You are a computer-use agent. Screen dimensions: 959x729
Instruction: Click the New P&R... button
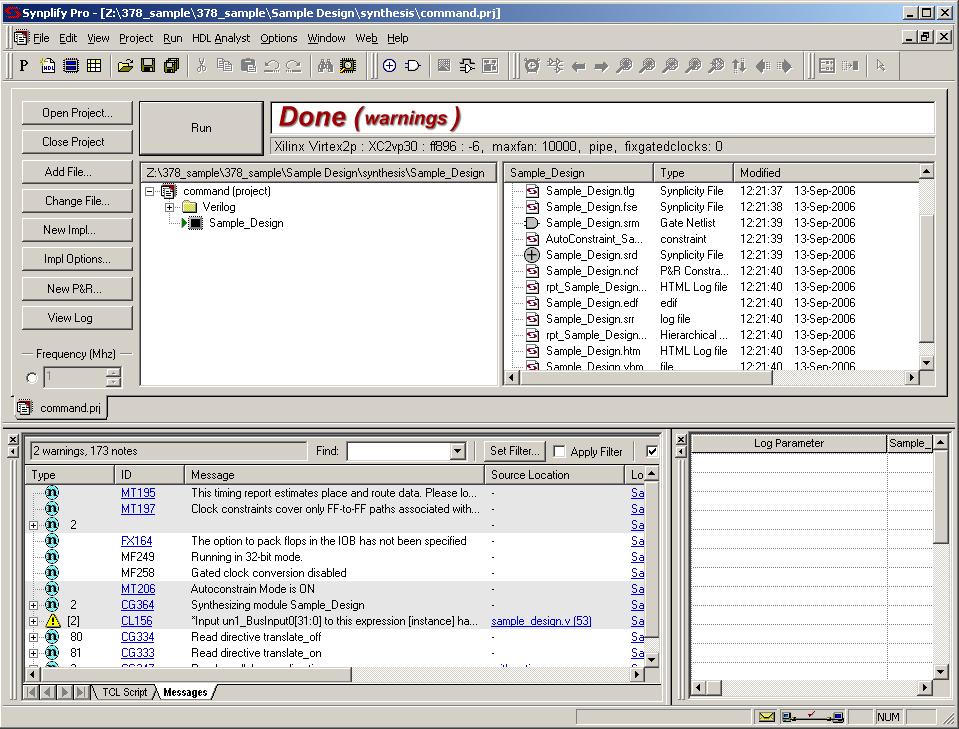coord(77,289)
